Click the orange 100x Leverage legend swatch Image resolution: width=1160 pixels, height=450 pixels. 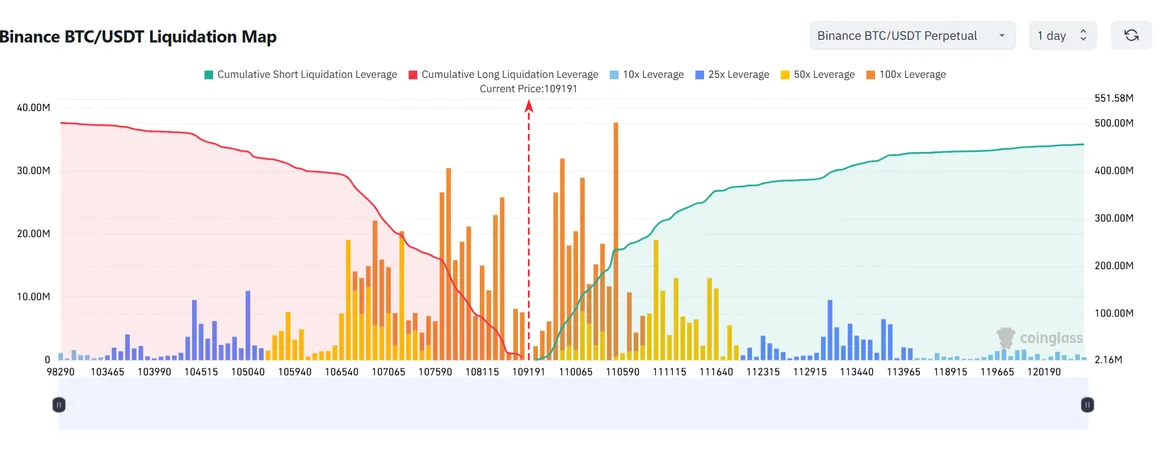(871, 75)
